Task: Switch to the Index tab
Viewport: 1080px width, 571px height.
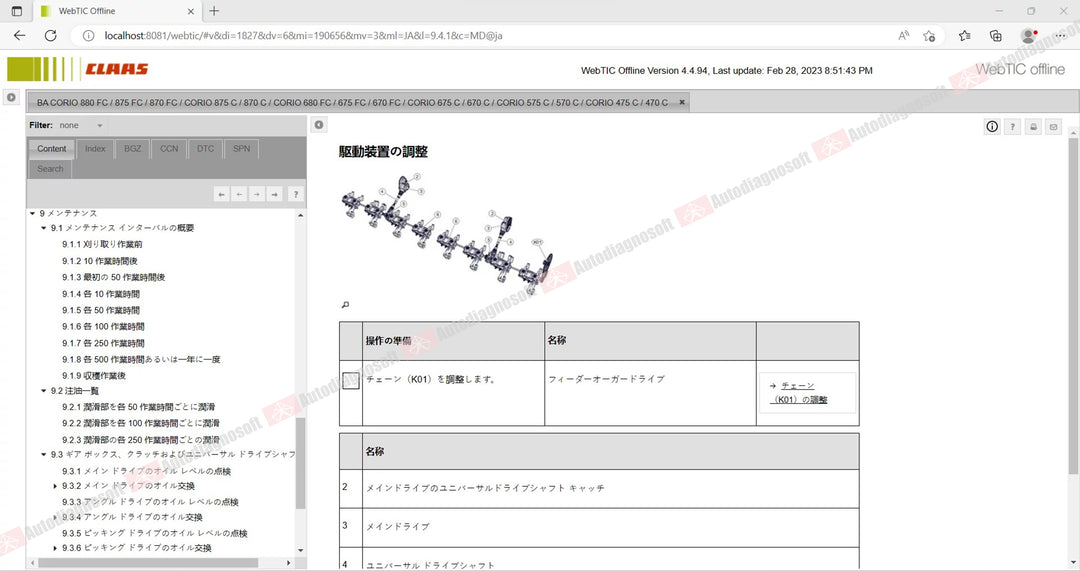Action: click(x=95, y=149)
